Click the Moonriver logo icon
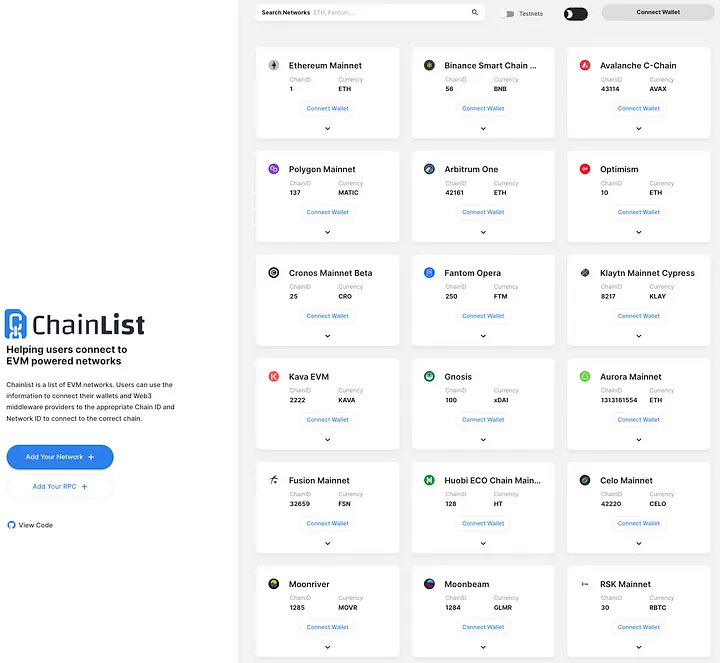720x663 pixels. coord(273,584)
